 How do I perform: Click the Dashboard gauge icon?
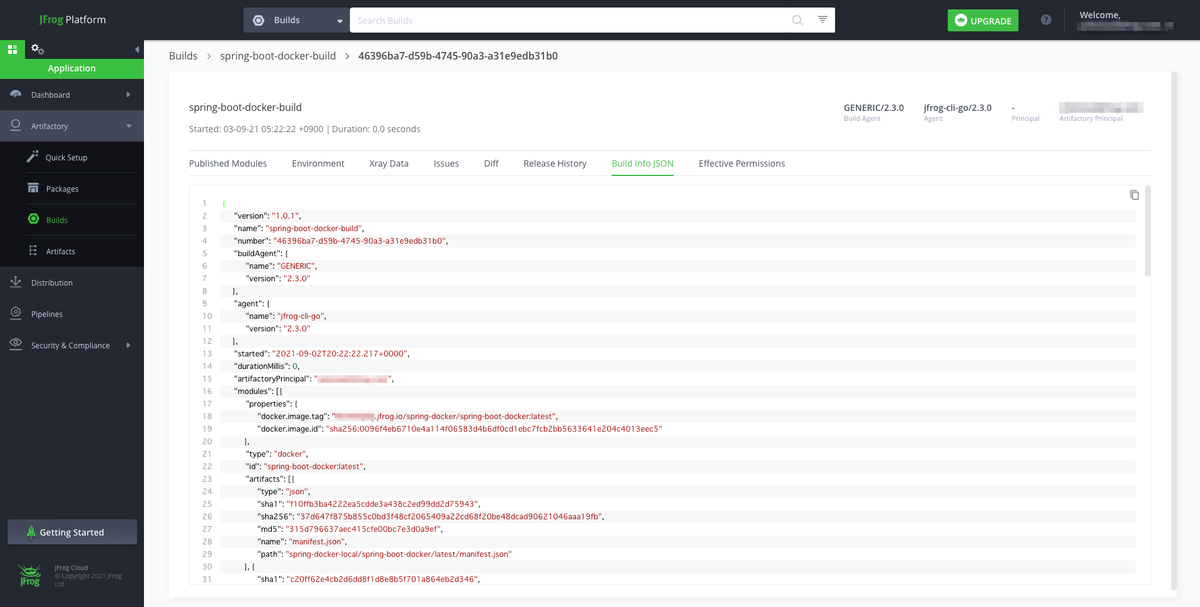coord(16,94)
